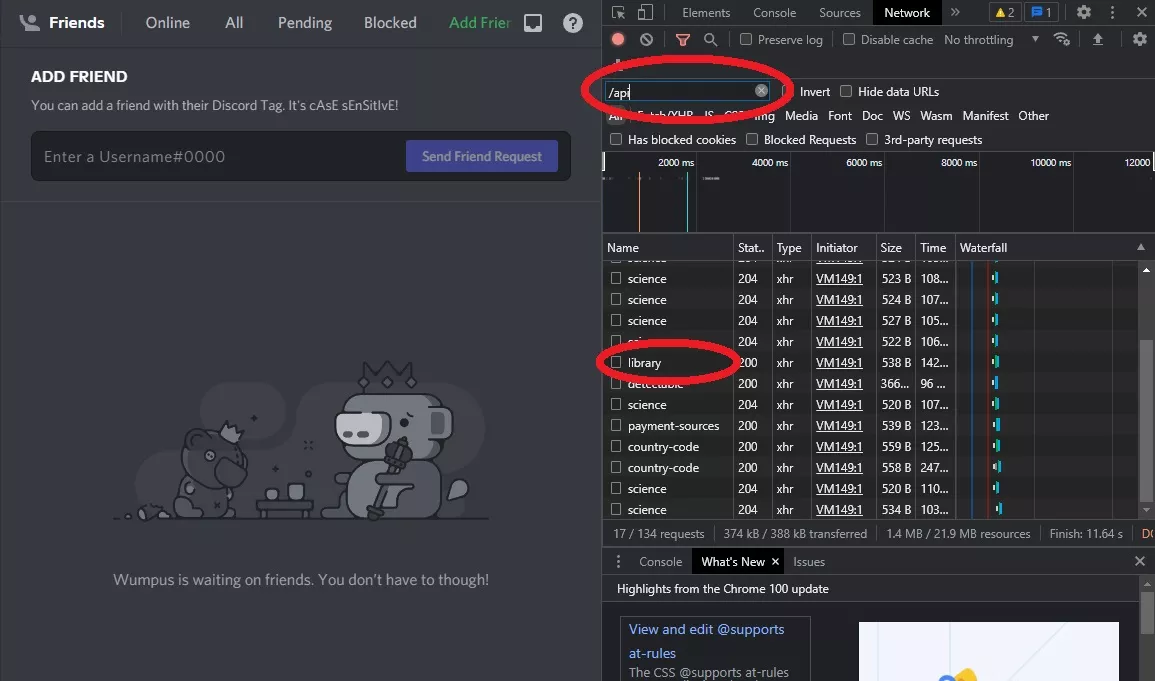The height and width of the screenshot is (681, 1155).
Task: Clear the /api filter text with X
Action: pos(761,91)
